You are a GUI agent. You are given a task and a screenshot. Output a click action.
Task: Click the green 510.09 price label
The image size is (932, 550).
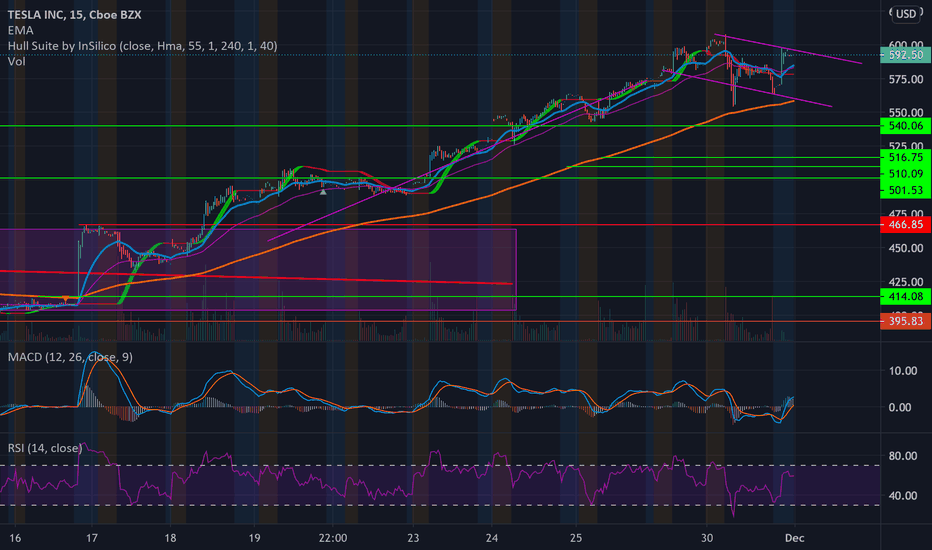(905, 174)
